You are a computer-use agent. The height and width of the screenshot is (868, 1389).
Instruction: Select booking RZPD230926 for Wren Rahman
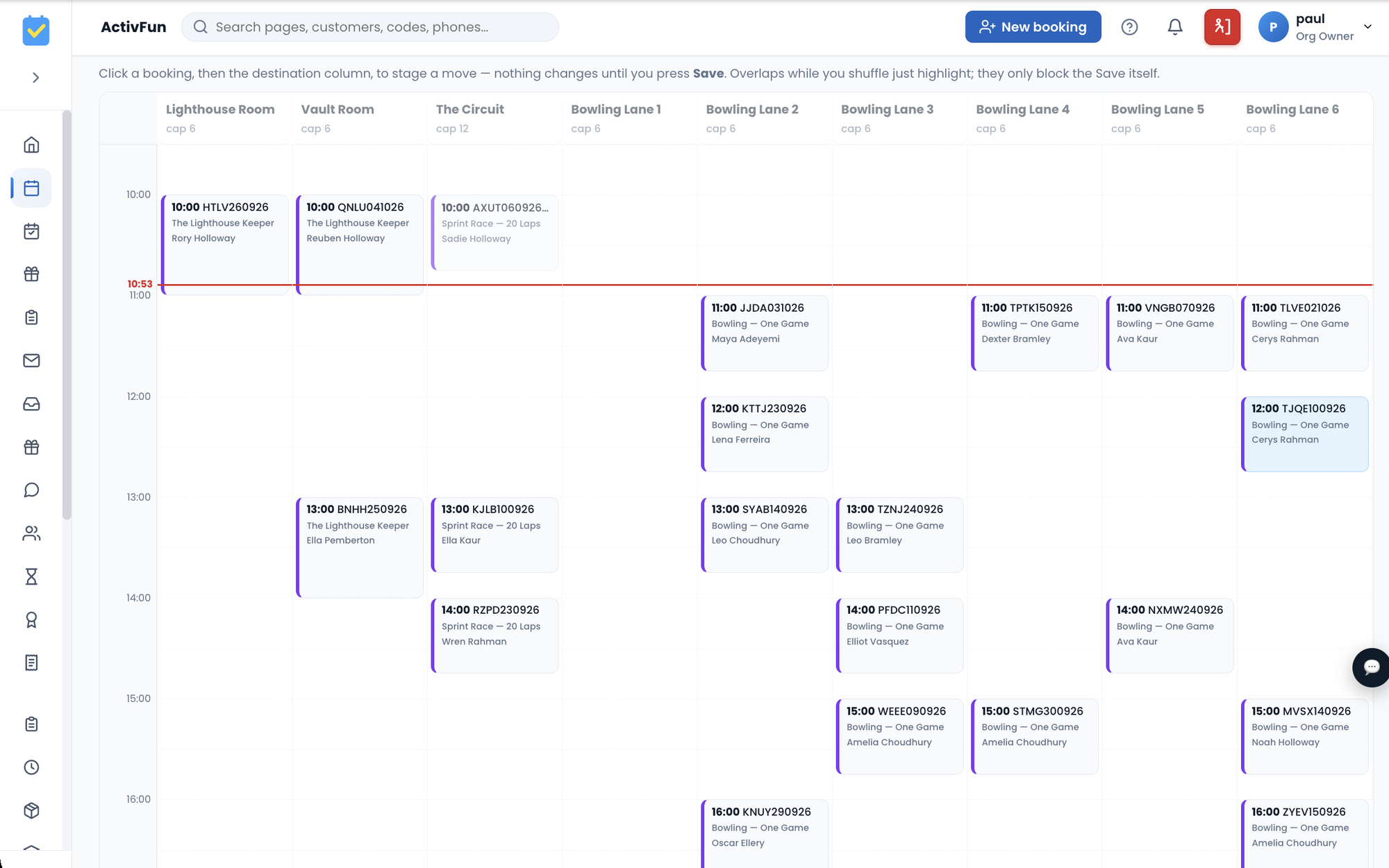494,635
